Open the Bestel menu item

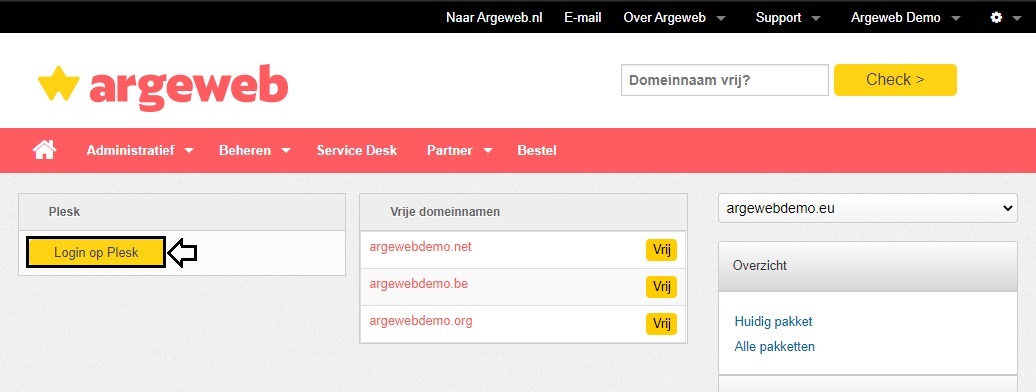coord(536,150)
